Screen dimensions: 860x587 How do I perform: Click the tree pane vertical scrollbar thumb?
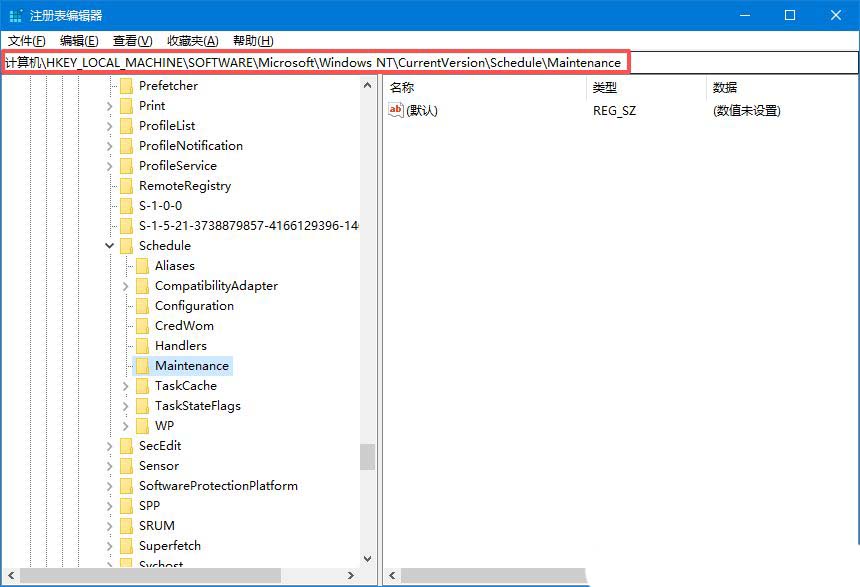coord(367,457)
